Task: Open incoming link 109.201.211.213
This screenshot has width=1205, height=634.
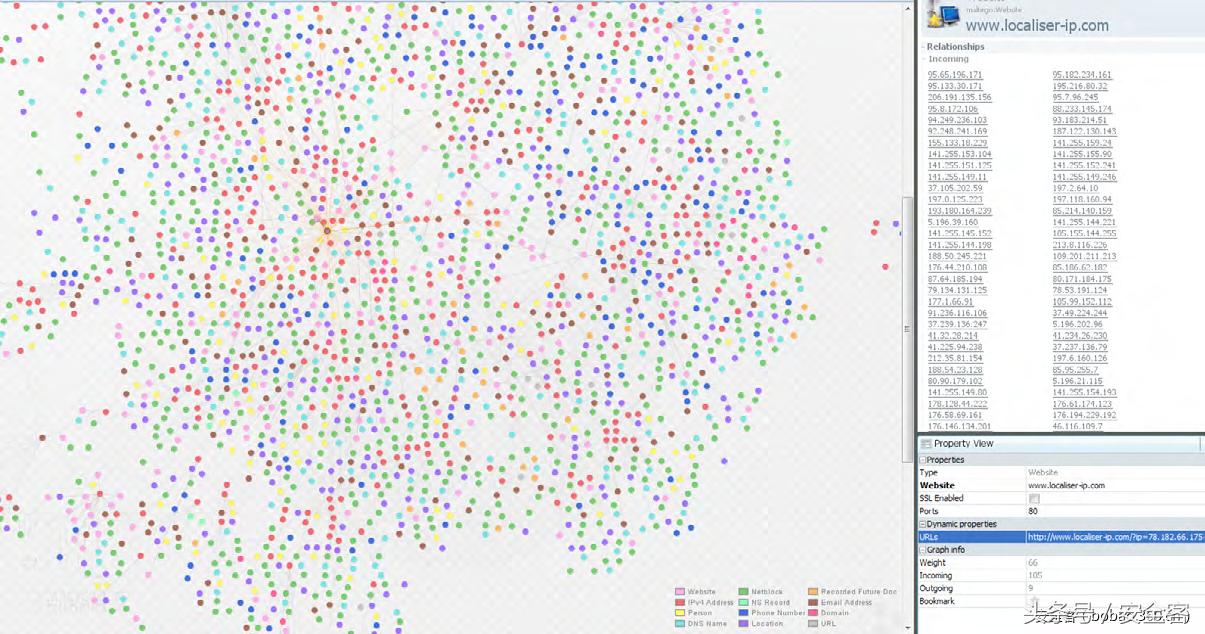Action: [1084, 256]
